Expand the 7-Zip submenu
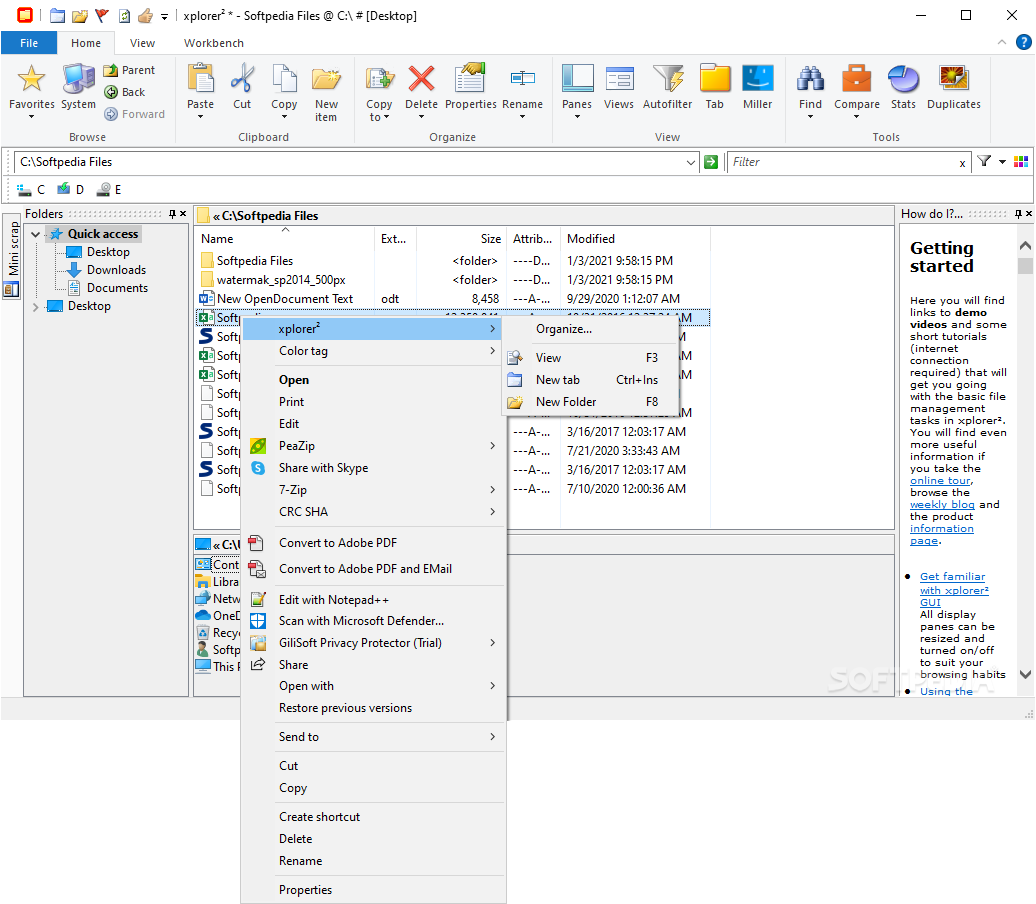Viewport: 1036px width, 904px height. [x=492, y=490]
